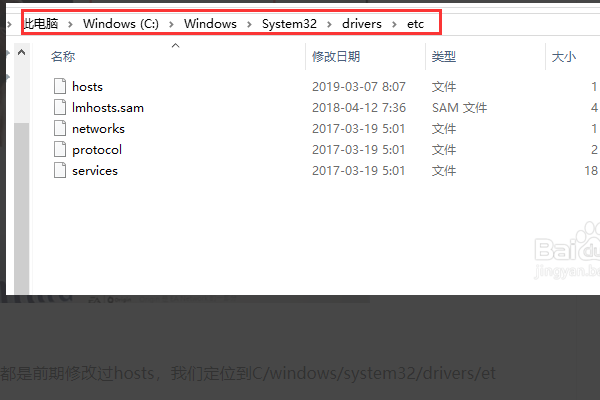The height and width of the screenshot is (400, 600).
Task: Sort files by 名称 column header
Action: coord(63,58)
